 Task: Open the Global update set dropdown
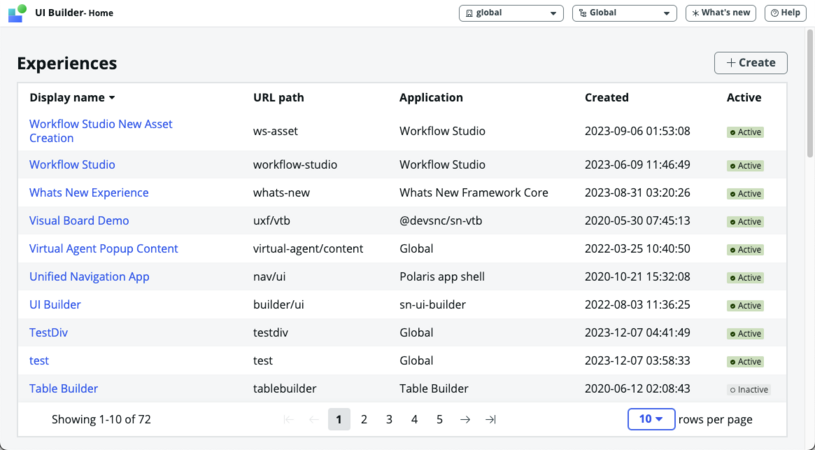(x=624, y=13)
